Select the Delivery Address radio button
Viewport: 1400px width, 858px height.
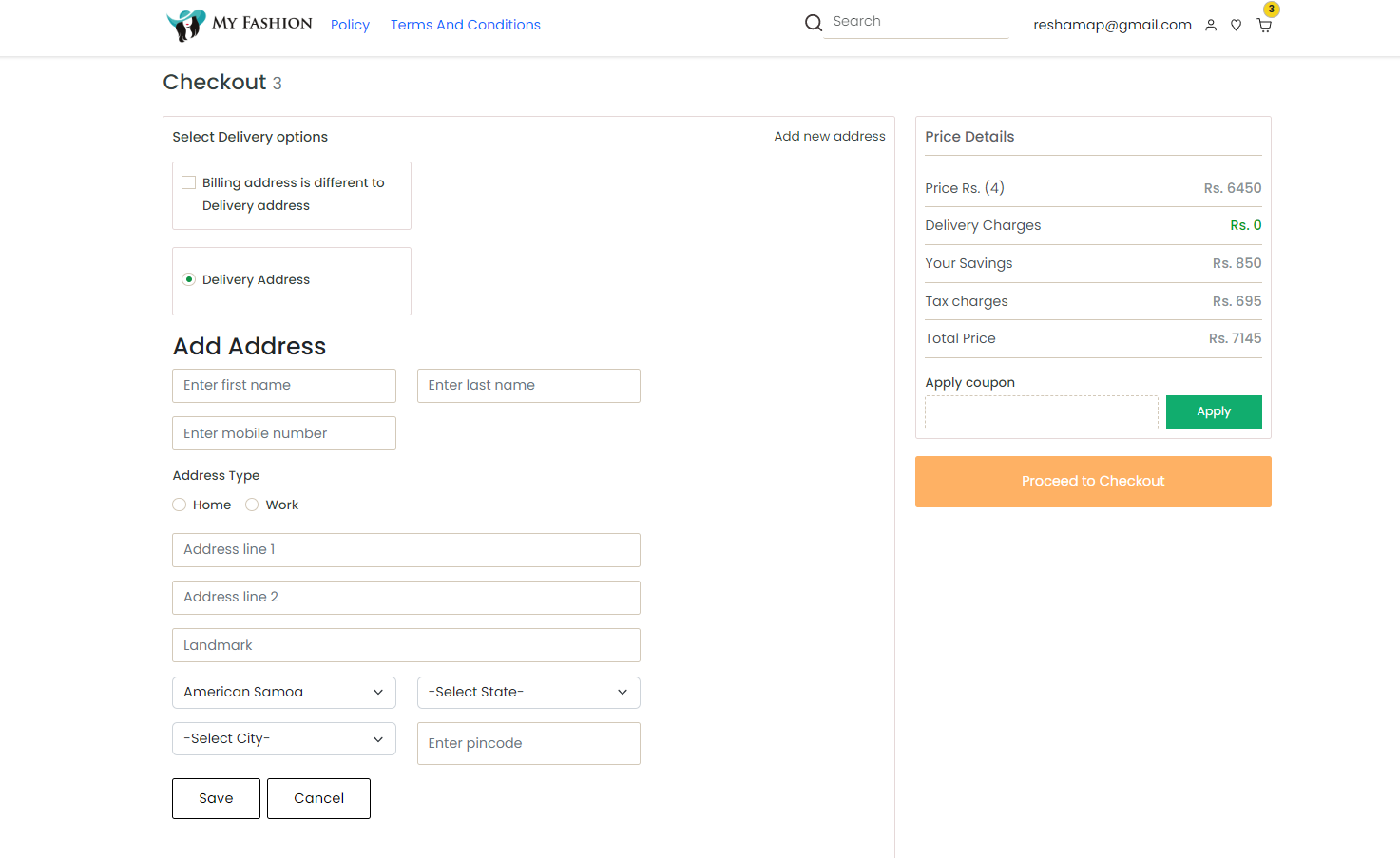click(189, 279)
